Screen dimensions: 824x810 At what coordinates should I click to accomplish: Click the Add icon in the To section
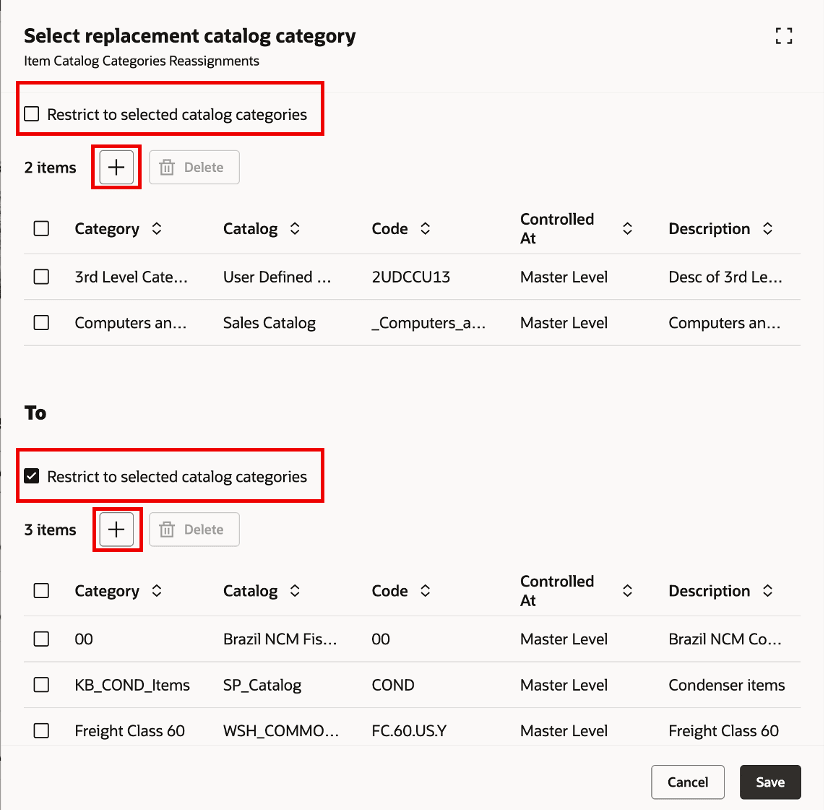tap(116, 529)
